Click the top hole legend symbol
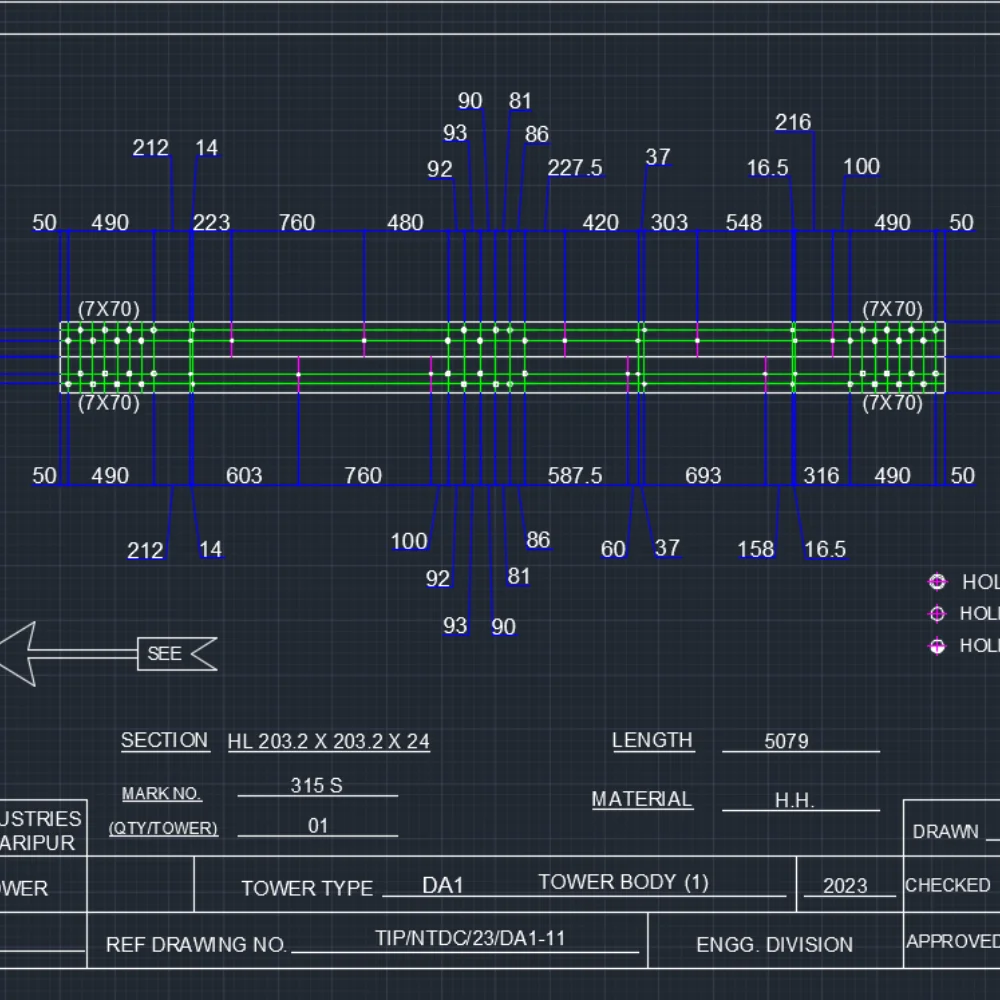Screen dimensions: 1000x1000 [x=937, y=582]
